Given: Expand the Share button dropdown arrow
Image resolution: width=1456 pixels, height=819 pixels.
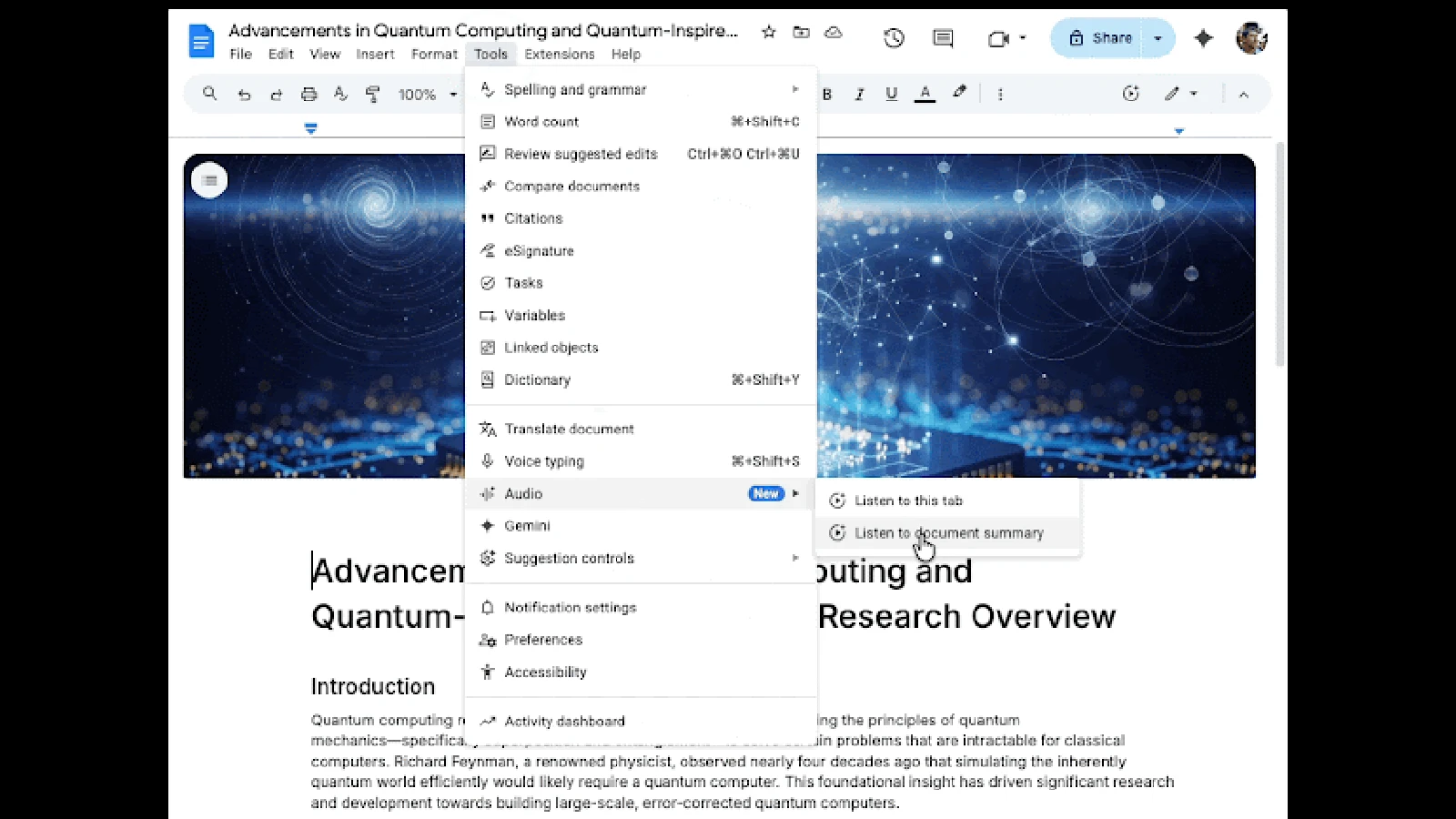Looking at the screenshot, I should pos(1158,38).
